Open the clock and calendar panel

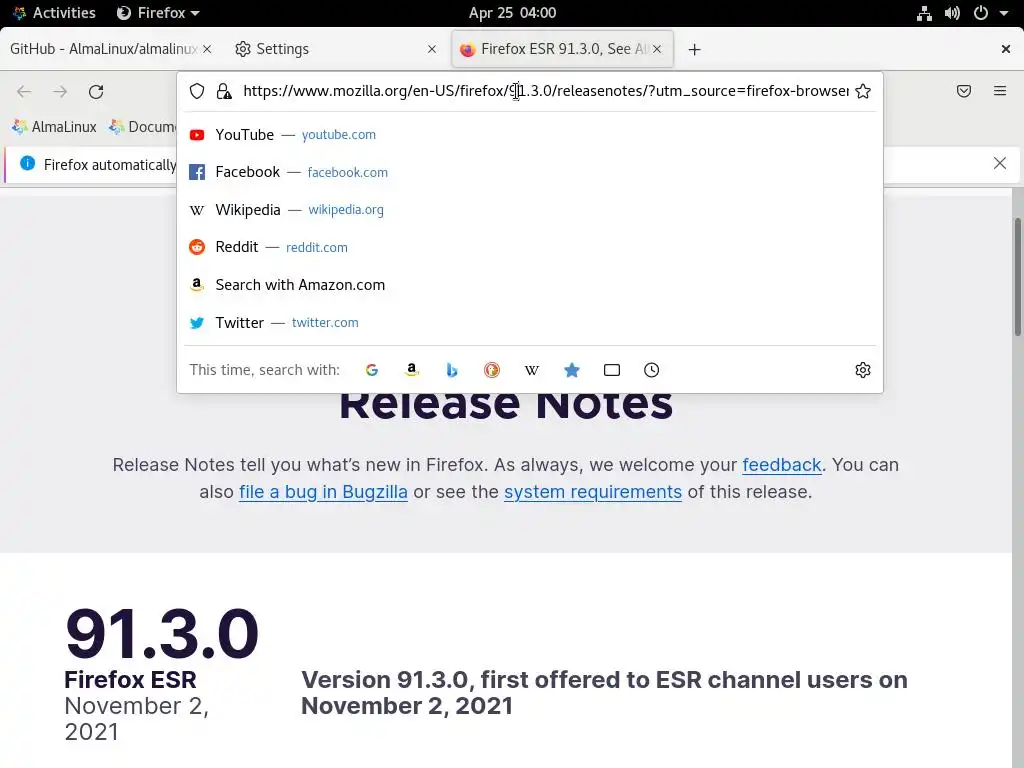click(x=512, y=13)
